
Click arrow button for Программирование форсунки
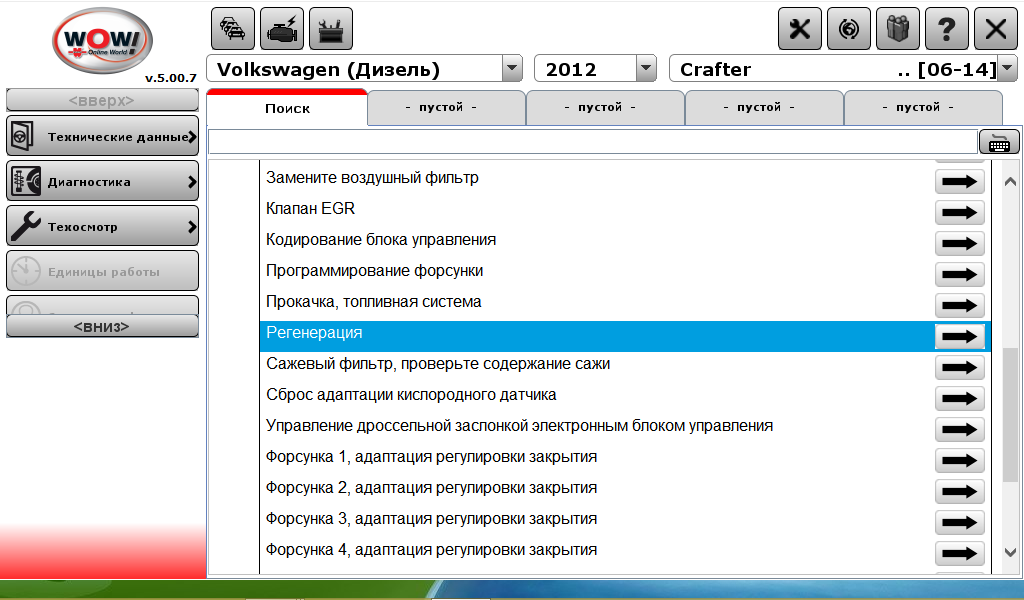pyautogui.click(x=959, y=274)
